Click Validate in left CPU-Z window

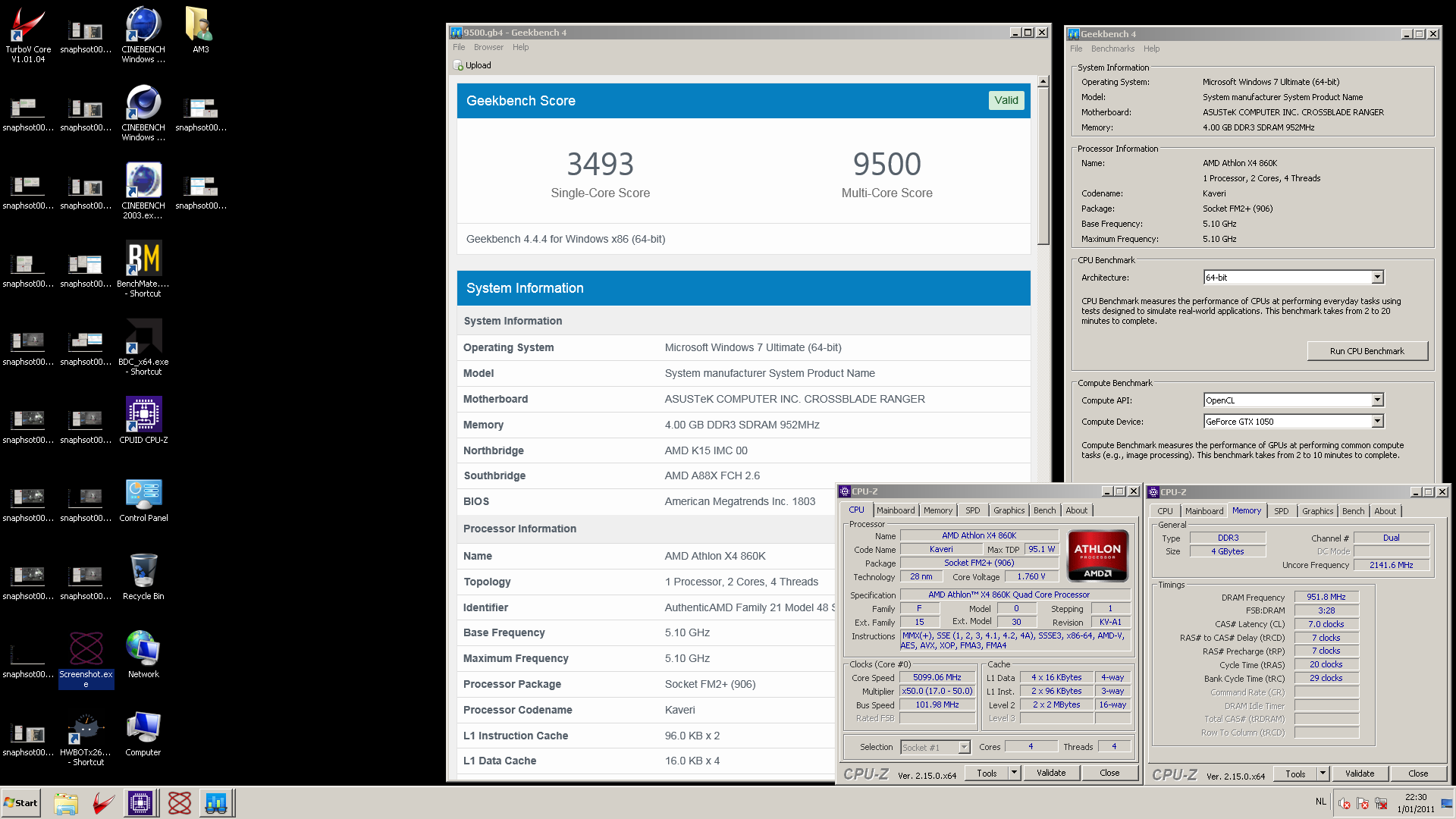[x=1051, y=773]
